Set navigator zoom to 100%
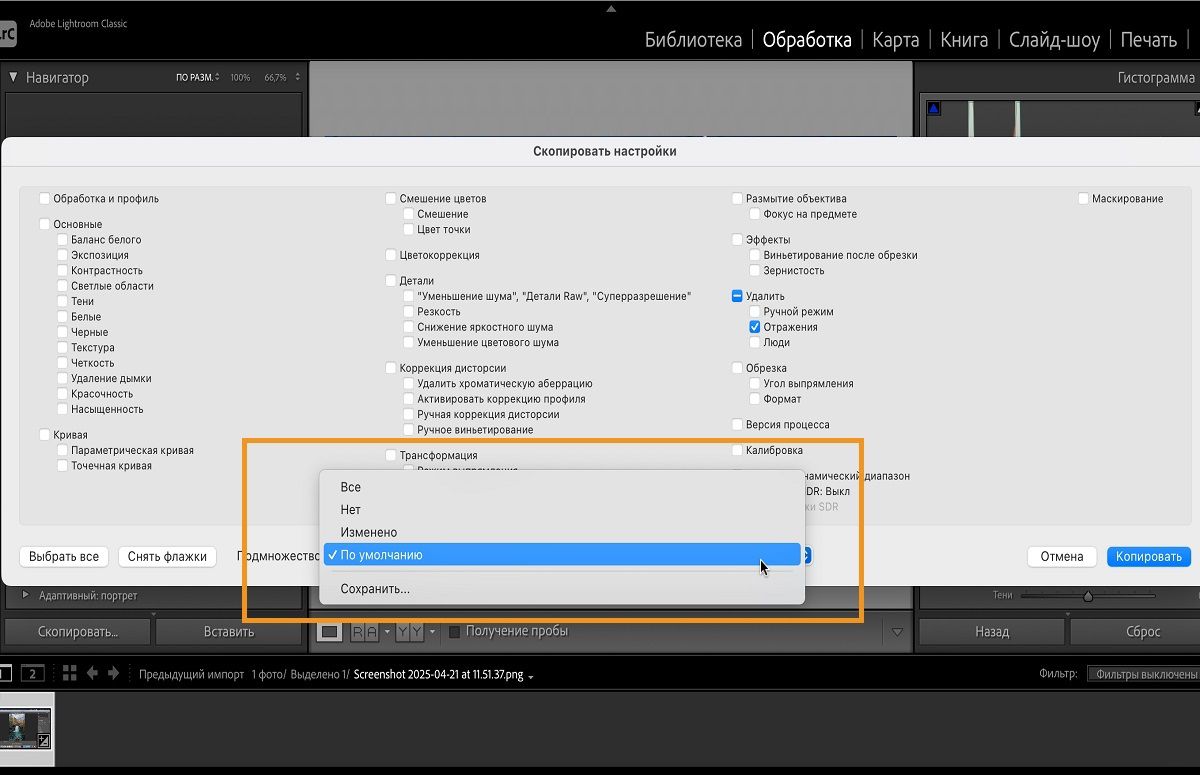This screenshot has height=775, width=1200. (240, 77)
